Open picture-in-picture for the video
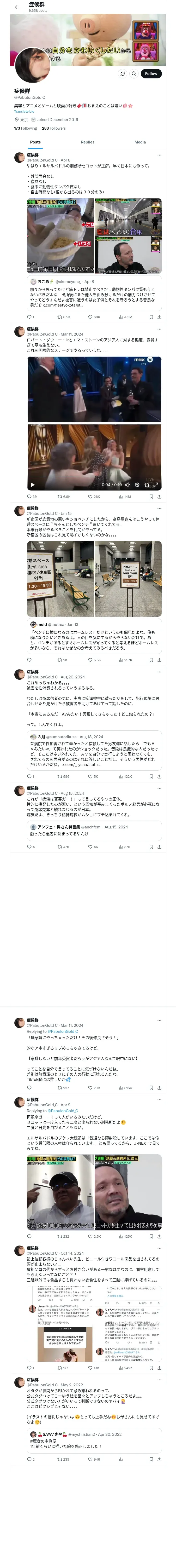The image size is (176, 1568). (x=146, y=485)
